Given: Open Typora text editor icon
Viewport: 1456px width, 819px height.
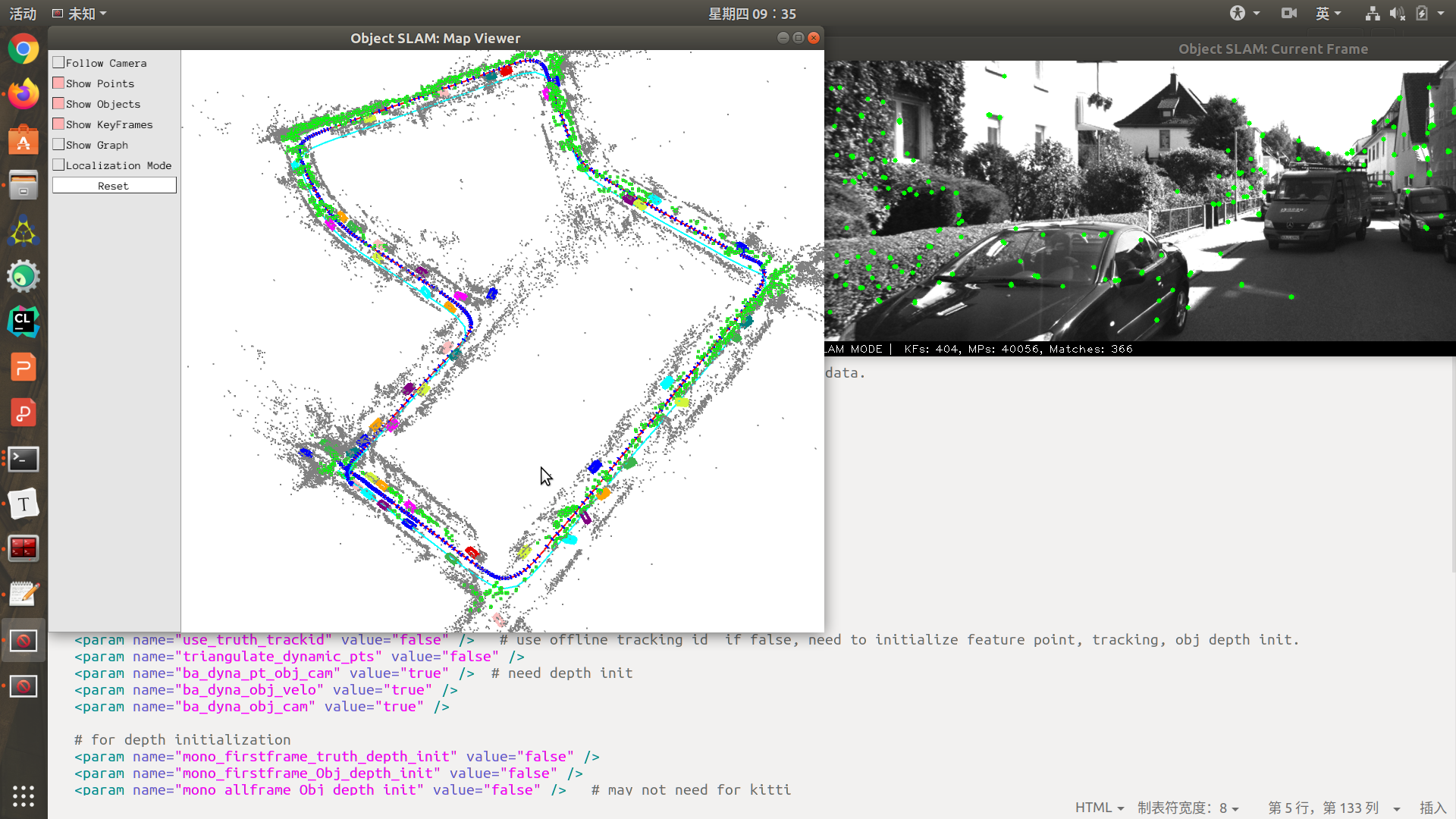Looking at the screenshot, I should [24, 504].
